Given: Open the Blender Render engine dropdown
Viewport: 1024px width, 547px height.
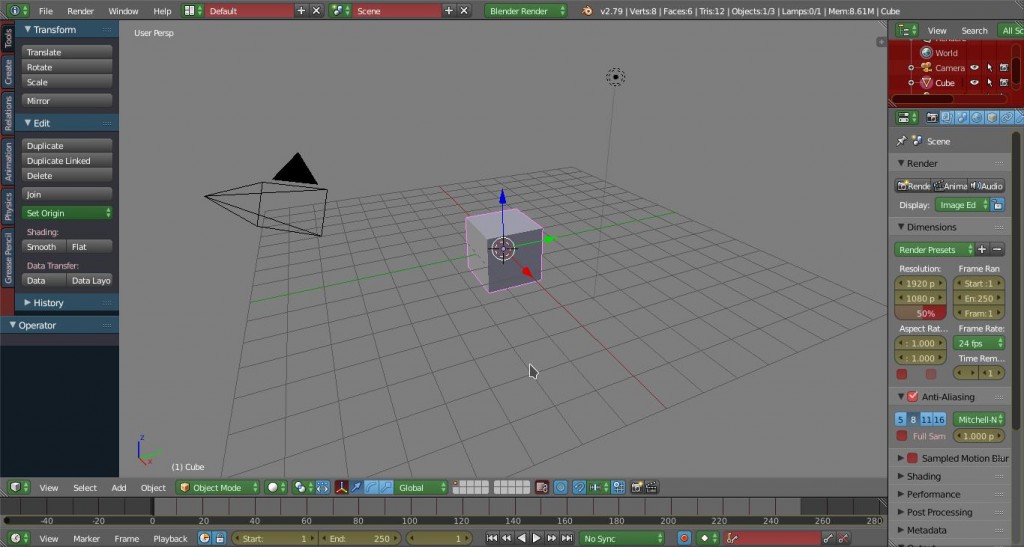Looking at the screenshot, I should [526, 10].
